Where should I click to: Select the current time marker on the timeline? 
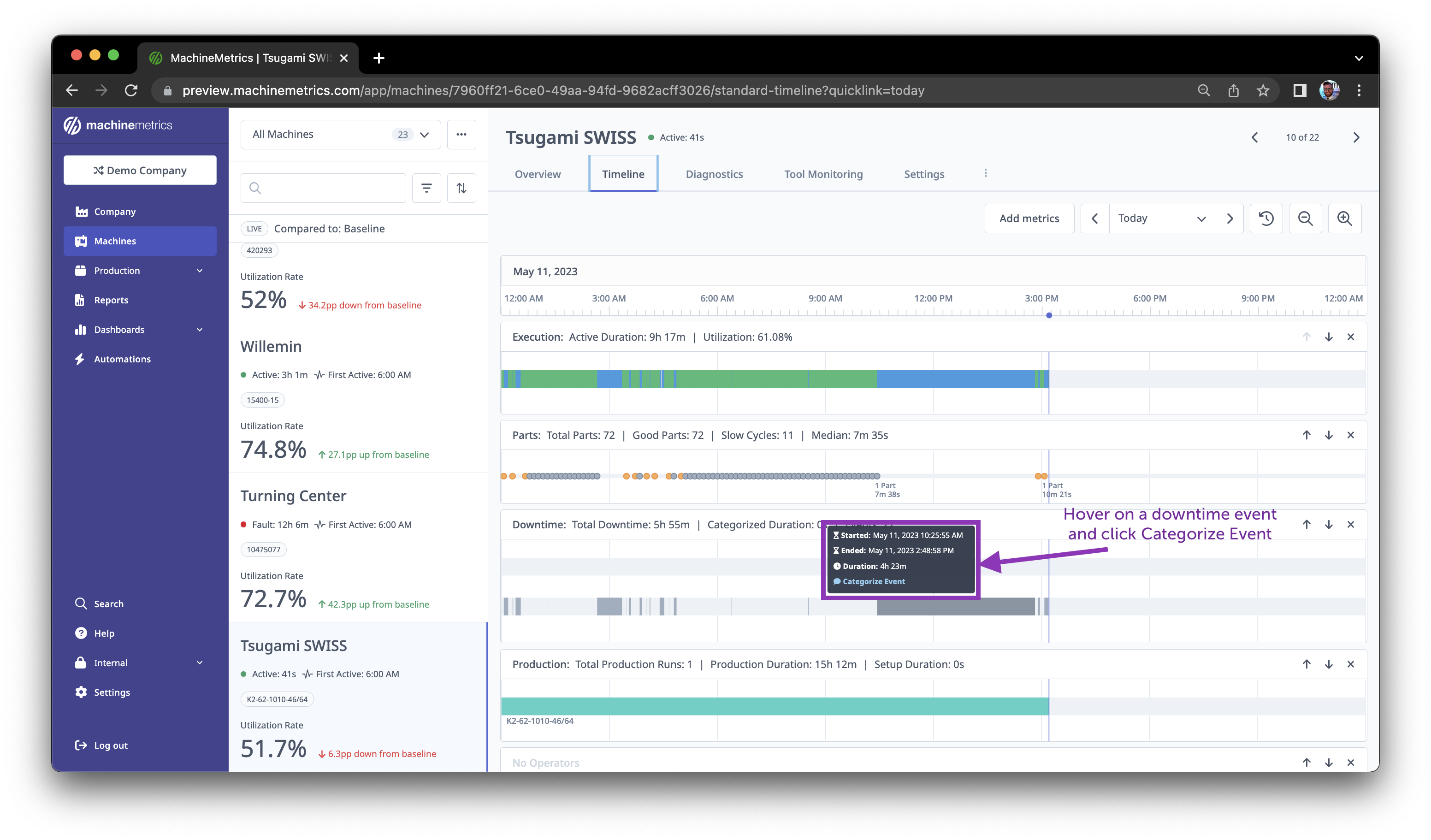(1049, 315)
